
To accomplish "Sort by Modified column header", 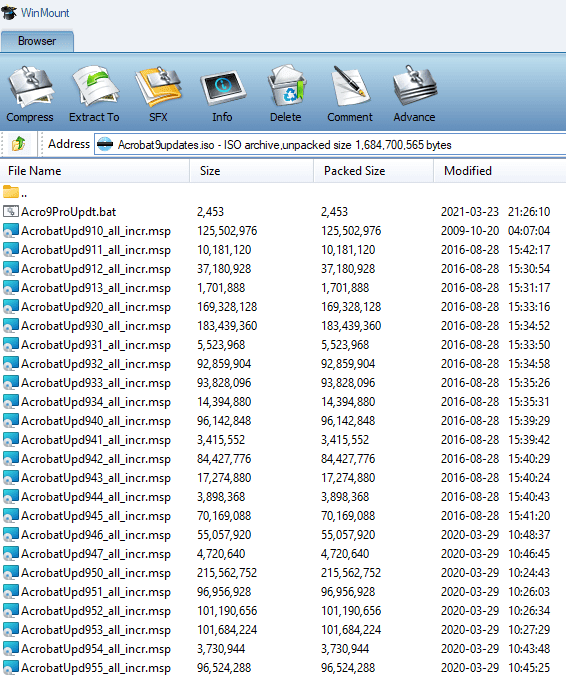I will coord(500,171).
